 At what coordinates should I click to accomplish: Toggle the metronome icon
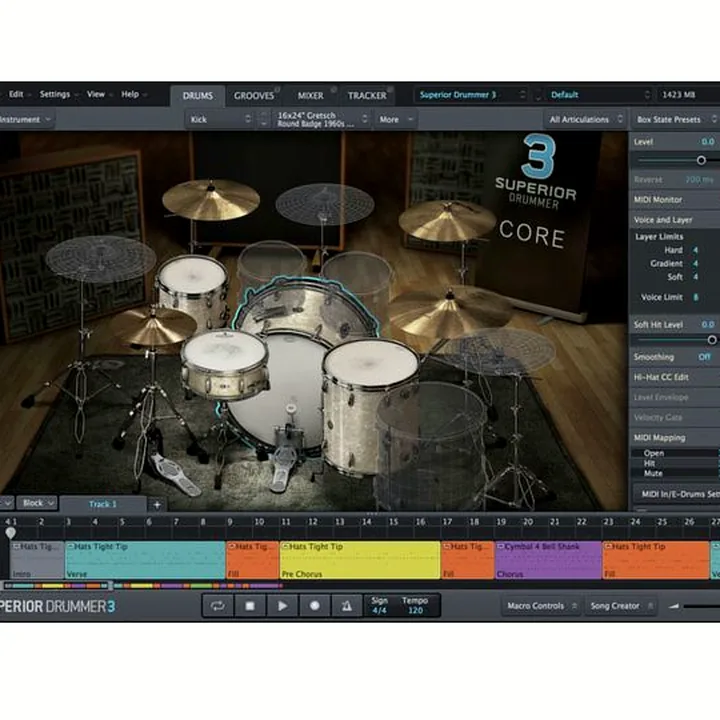pos(347,606)
